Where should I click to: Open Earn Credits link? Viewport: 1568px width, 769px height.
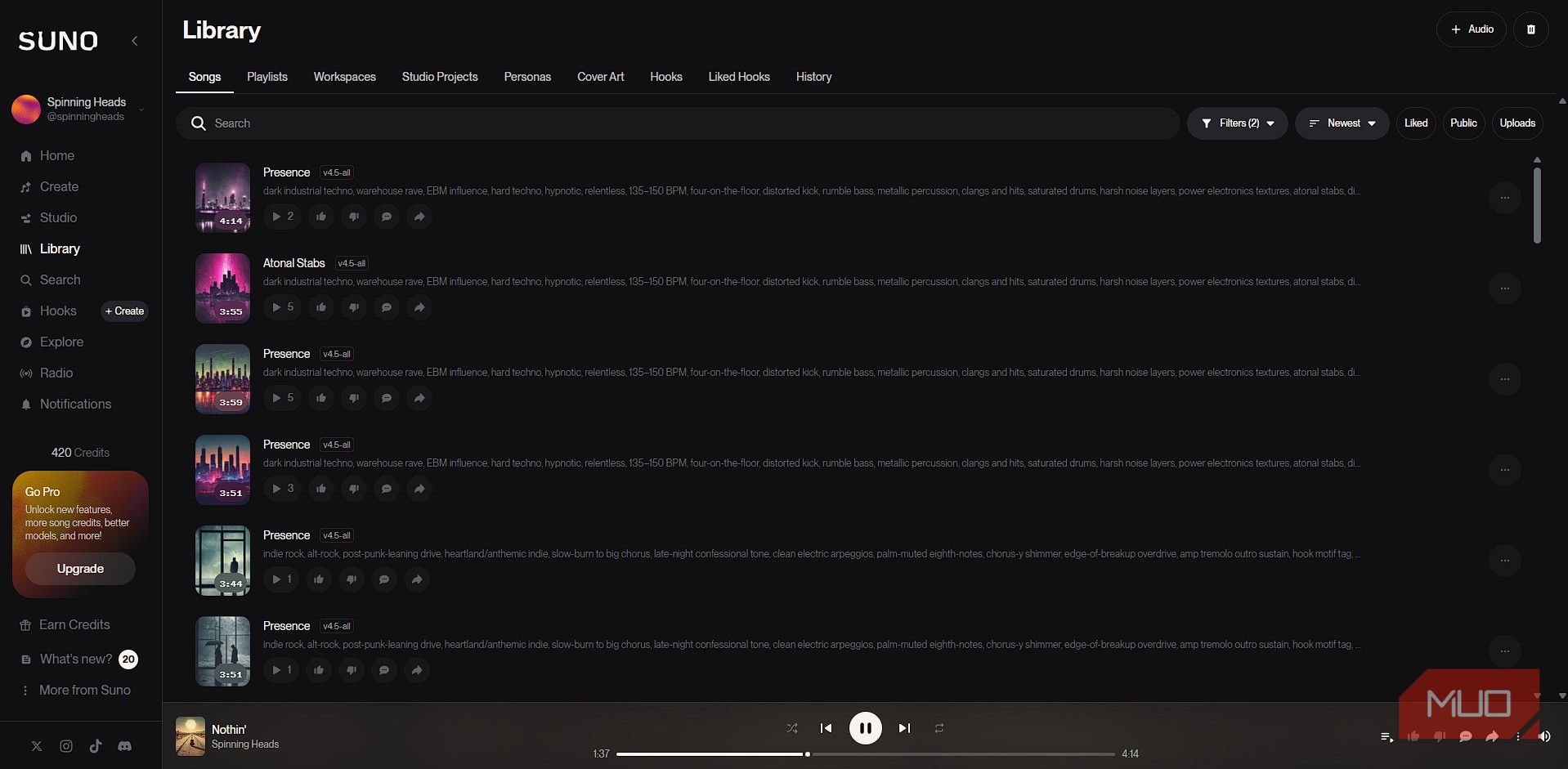coord(65,625)
